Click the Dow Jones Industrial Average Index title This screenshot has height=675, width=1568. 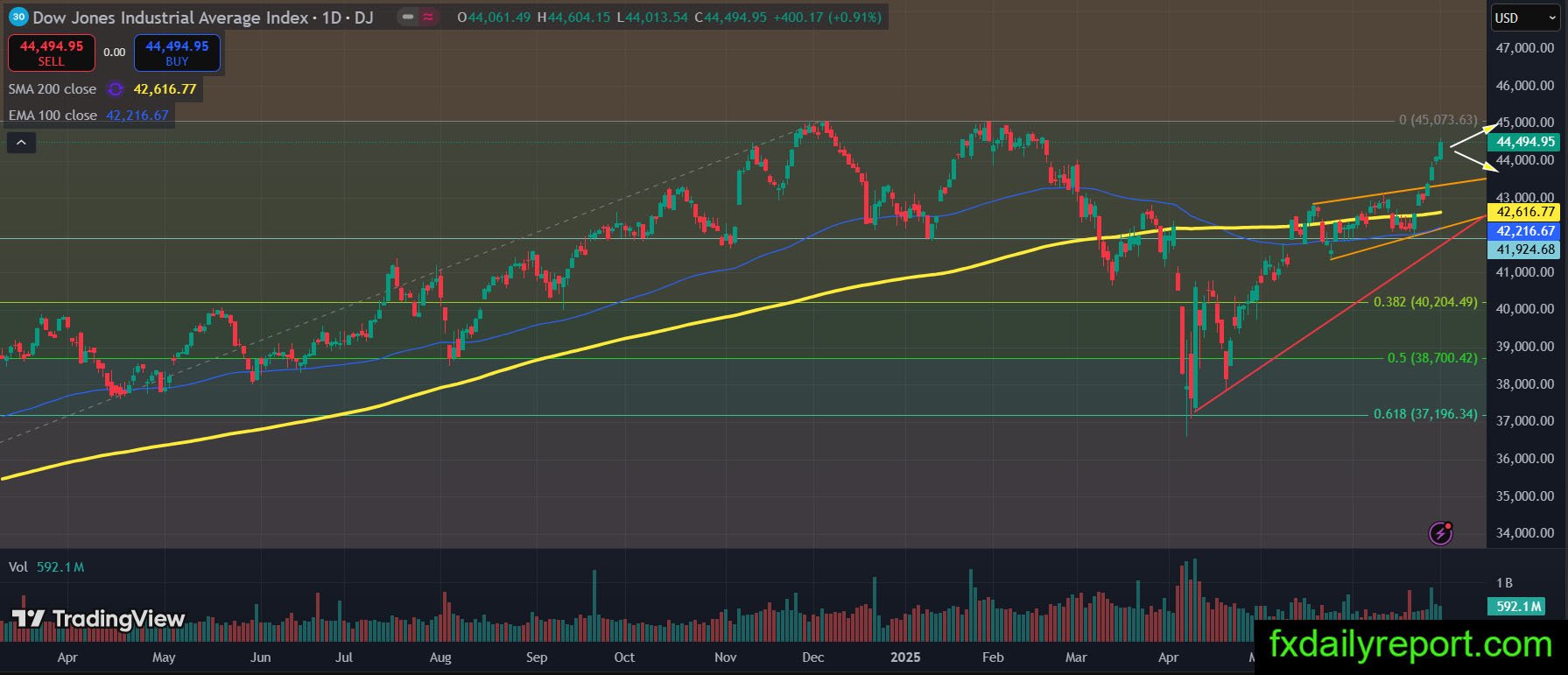[171, 18]
